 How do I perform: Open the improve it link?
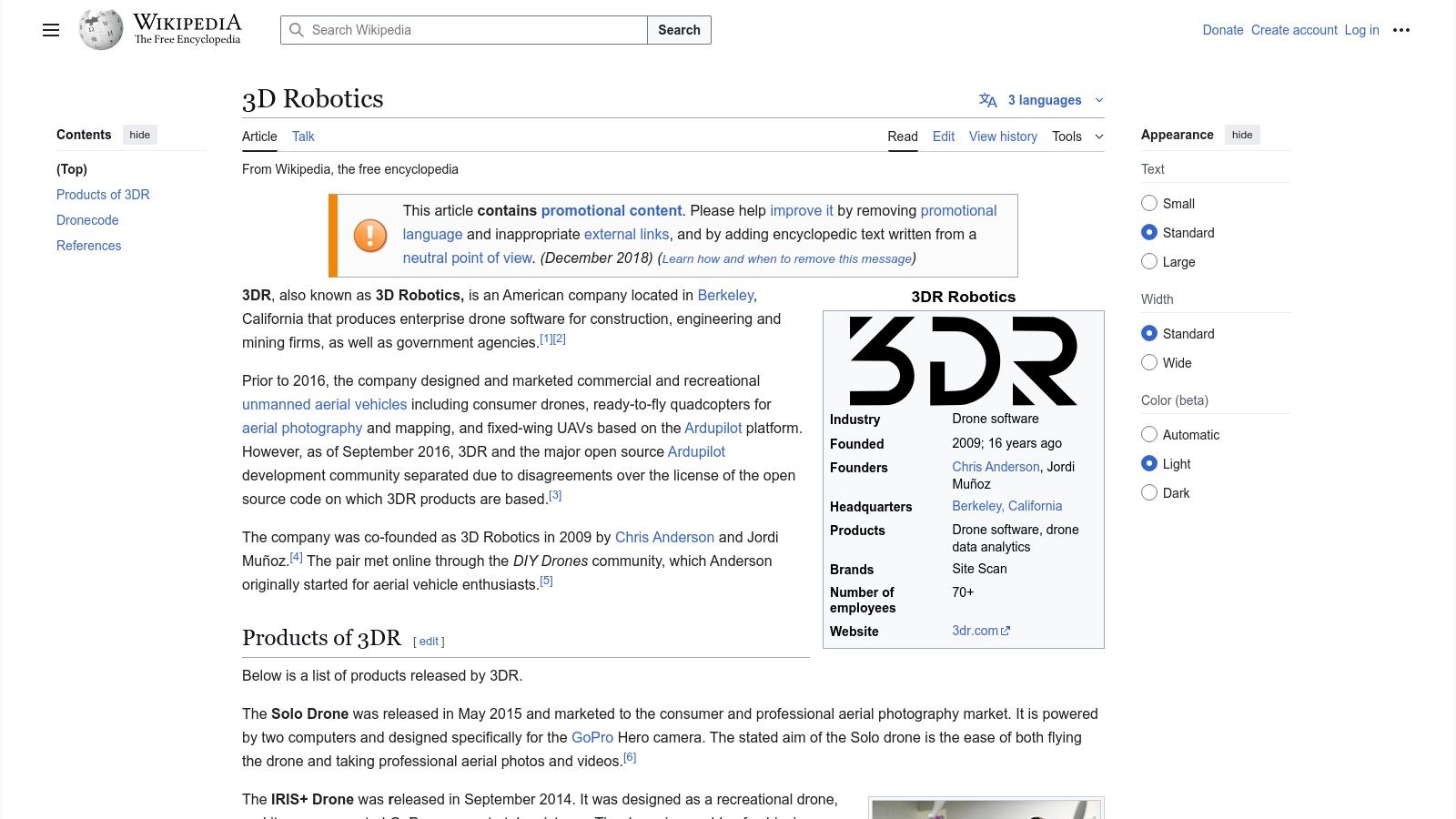point(802,210)
